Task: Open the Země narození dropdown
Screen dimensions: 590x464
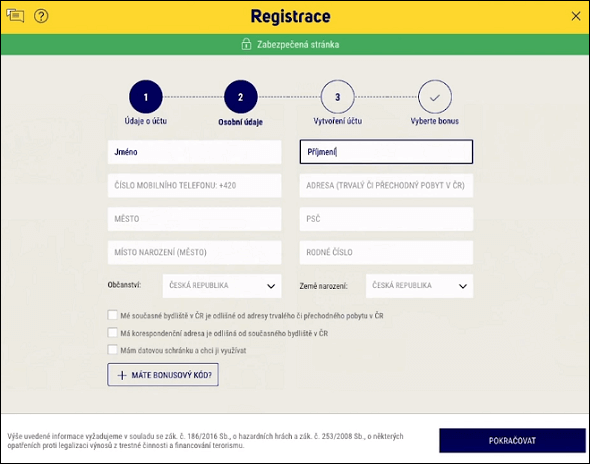Action: tap(419, 286)
